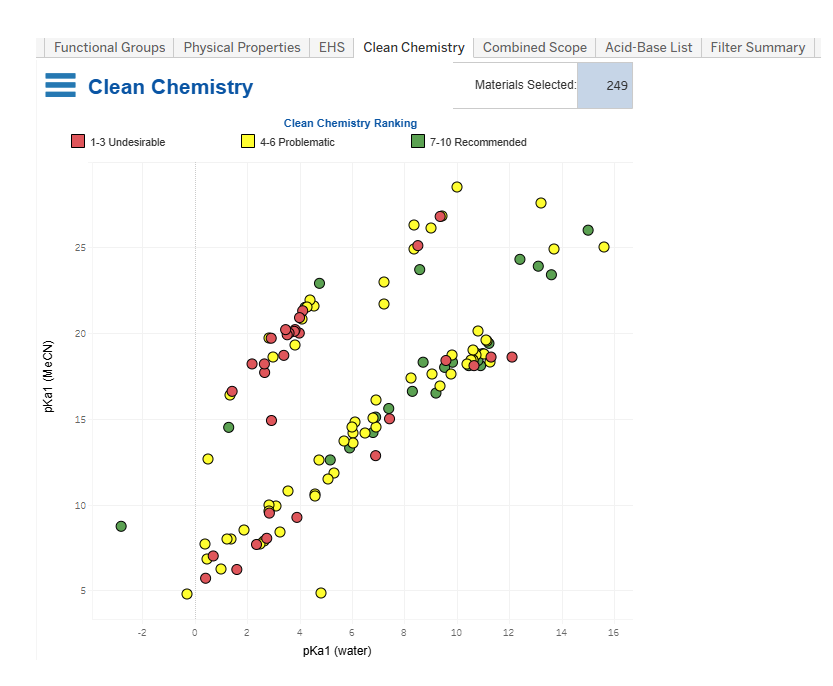Open the EHS tab
This screenshot has width=833, height=686.
[x=331, y=47]
